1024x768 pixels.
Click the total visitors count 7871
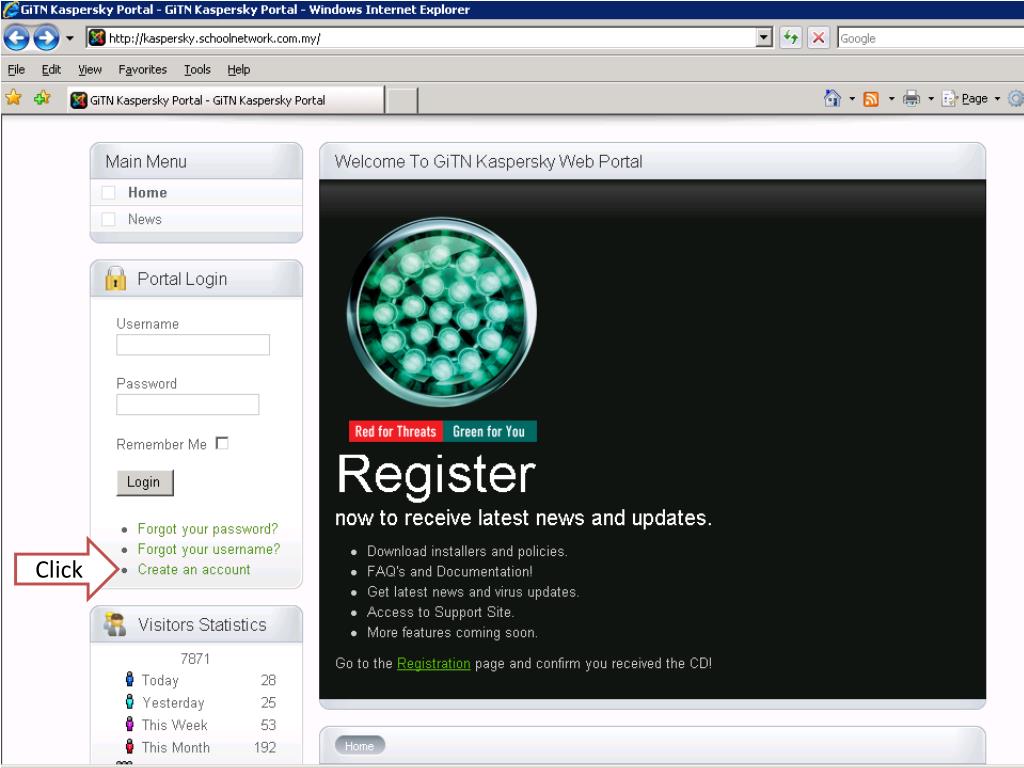(x=195, y=658)
